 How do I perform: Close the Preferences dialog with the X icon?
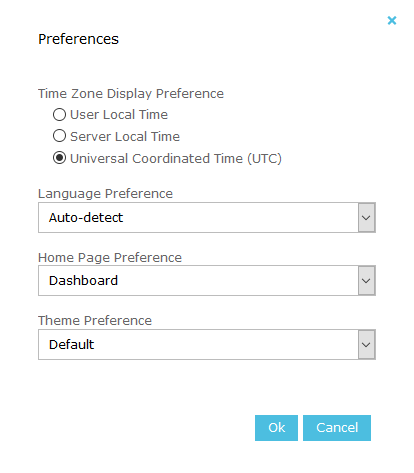point(392,20)
